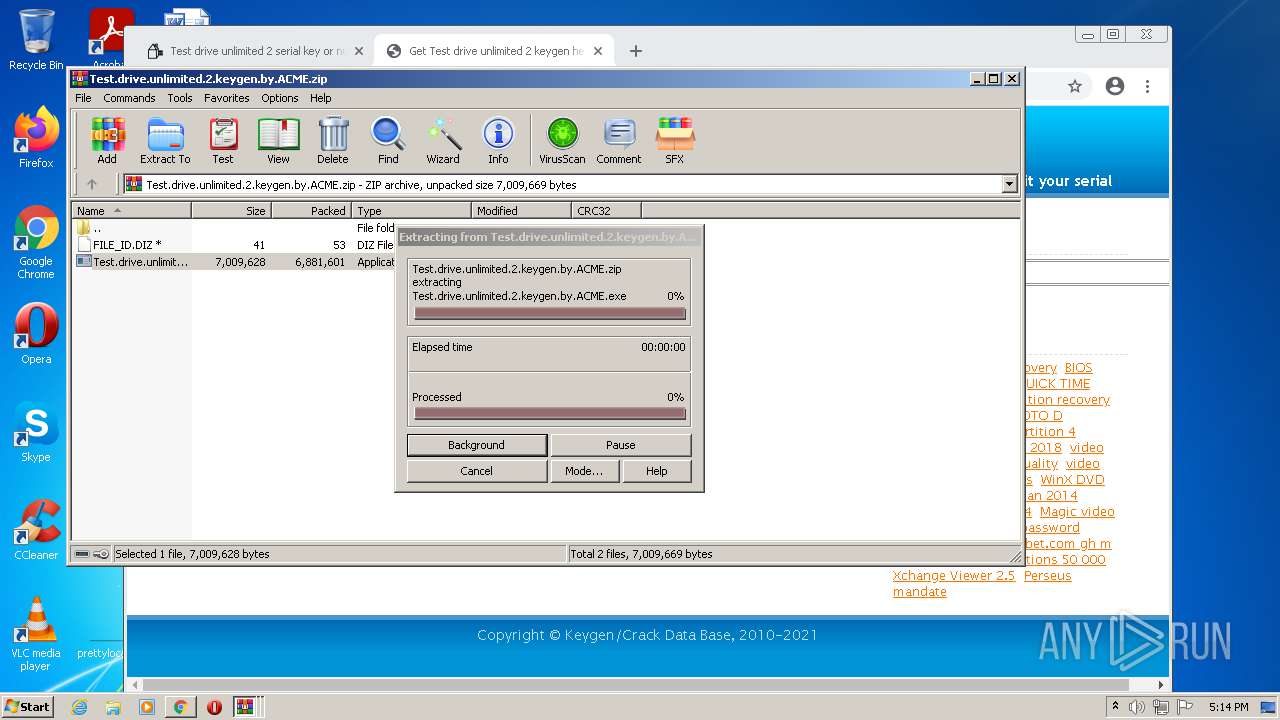Cancel the extraction

(476, 471)
